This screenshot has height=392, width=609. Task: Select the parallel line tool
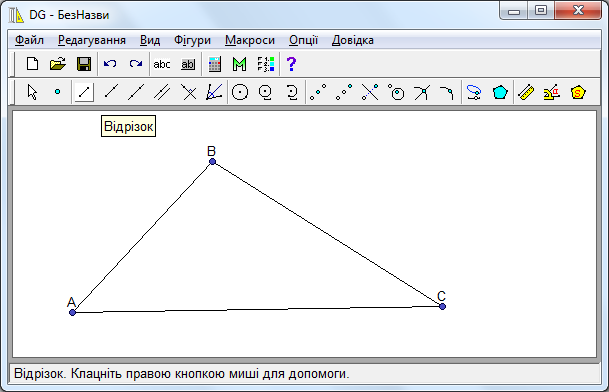point(162,92)
